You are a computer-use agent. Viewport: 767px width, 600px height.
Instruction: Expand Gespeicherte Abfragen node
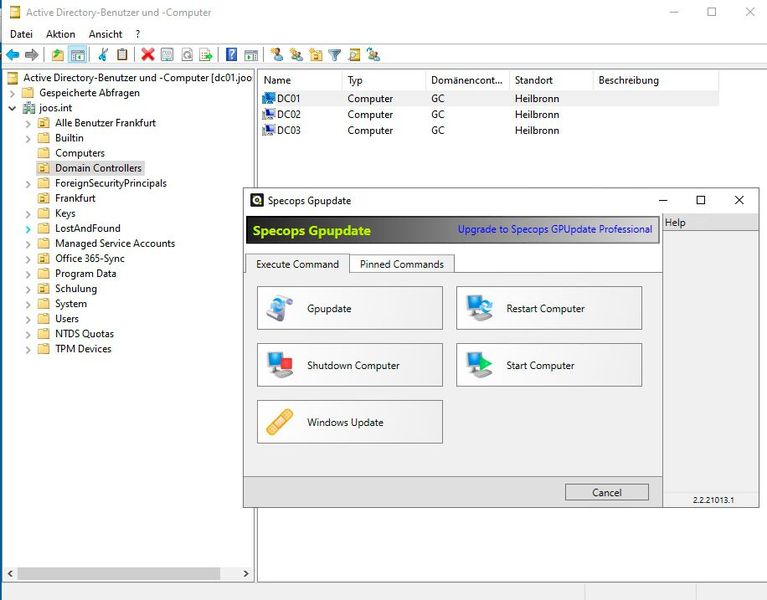click(13, 93)
